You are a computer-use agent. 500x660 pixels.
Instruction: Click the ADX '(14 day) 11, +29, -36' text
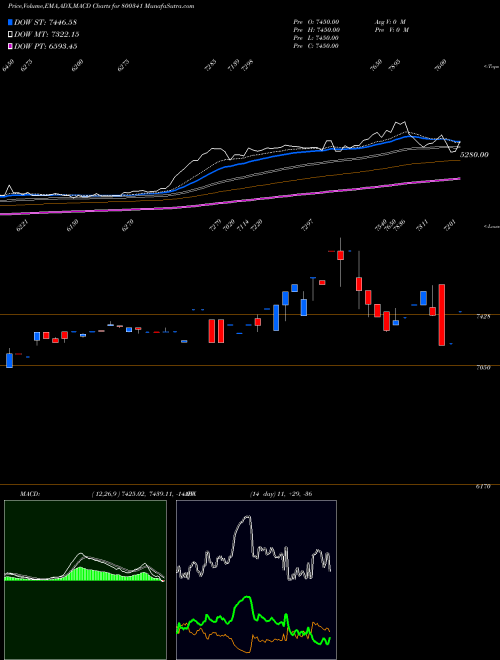click(x=281, y=494)
